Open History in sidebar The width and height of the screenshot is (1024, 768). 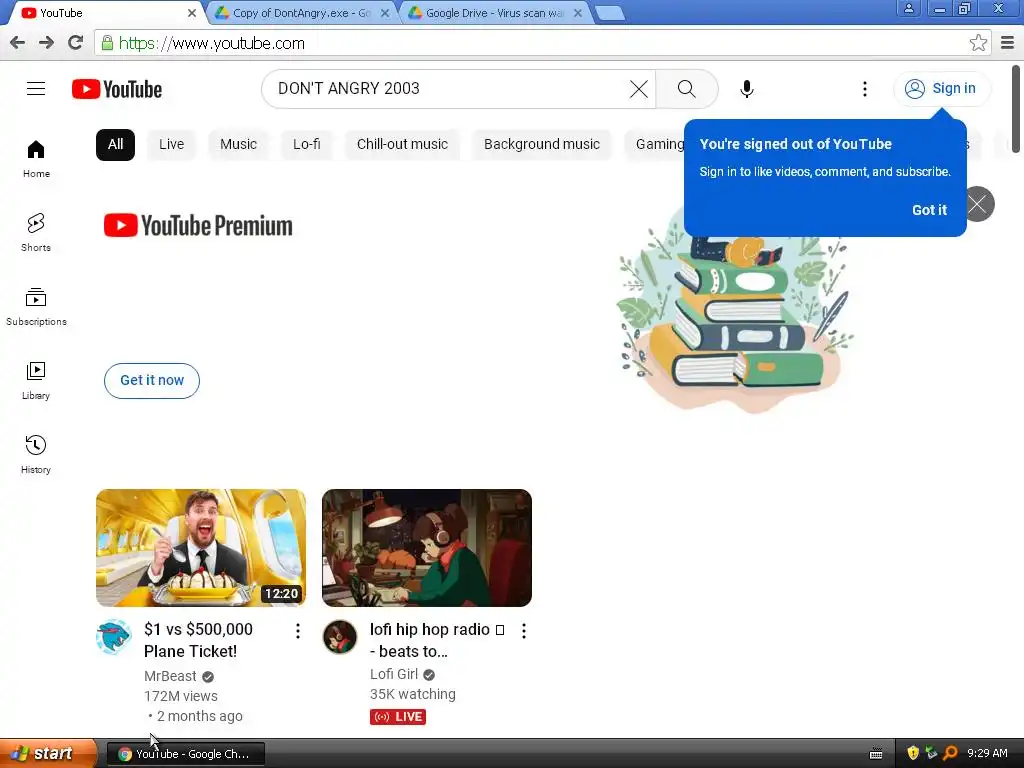click(36, 455)
